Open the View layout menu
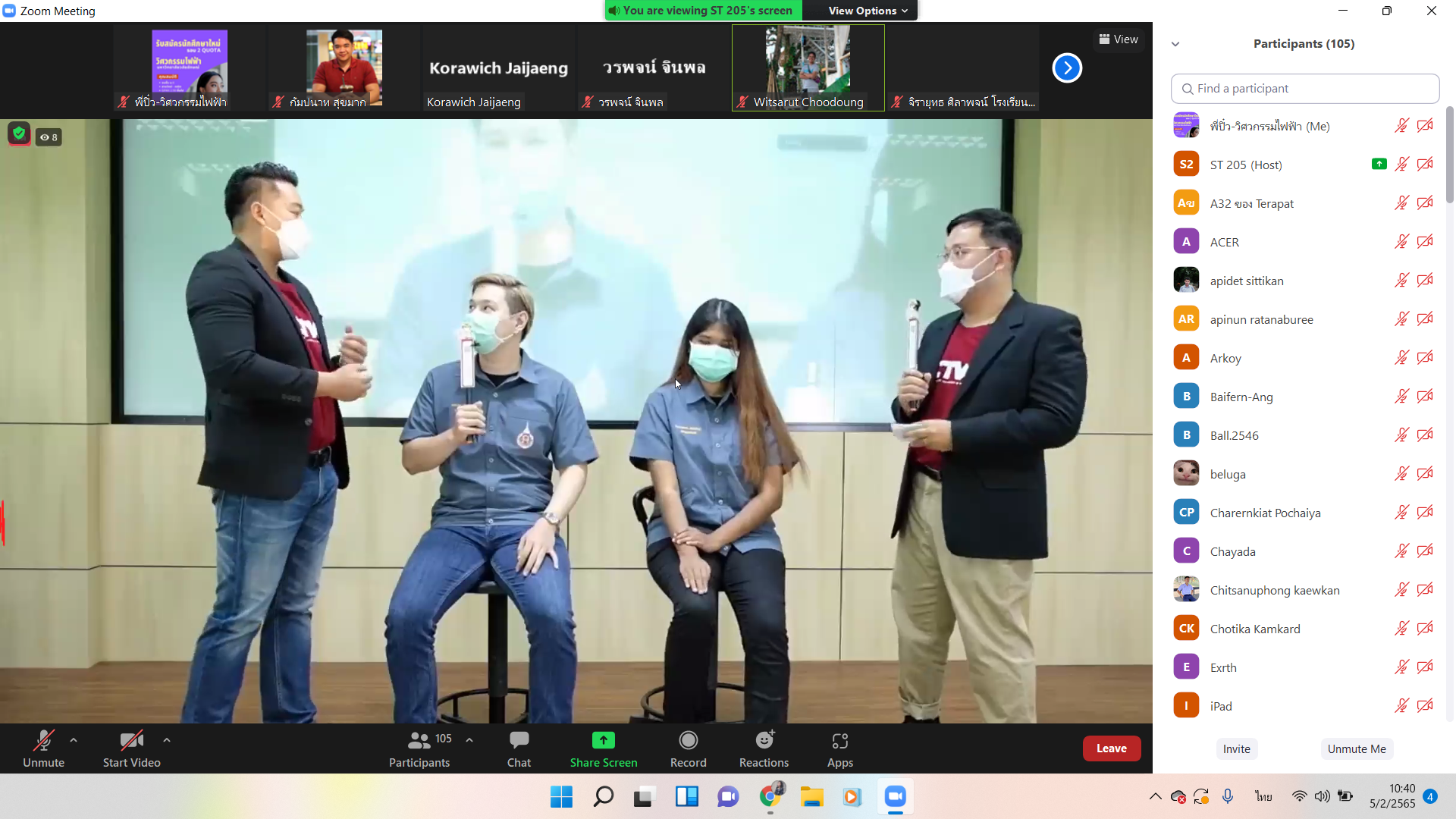Viewport: 1456px width, 819px height. [1119, 39]
